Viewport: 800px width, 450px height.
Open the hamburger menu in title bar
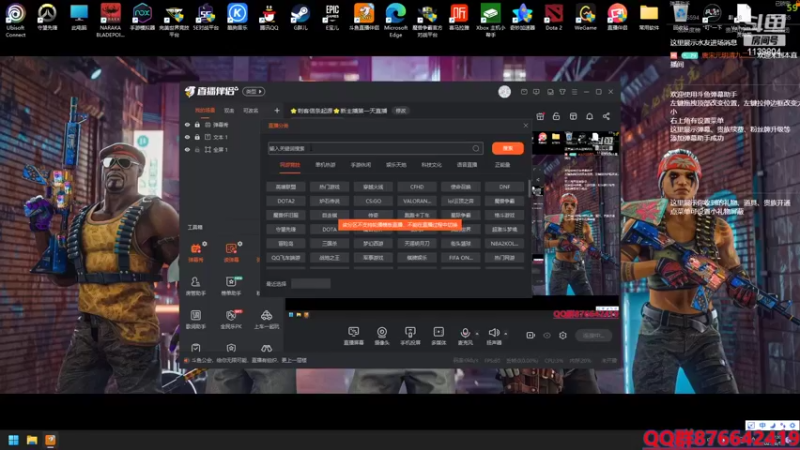coord(574,92)
